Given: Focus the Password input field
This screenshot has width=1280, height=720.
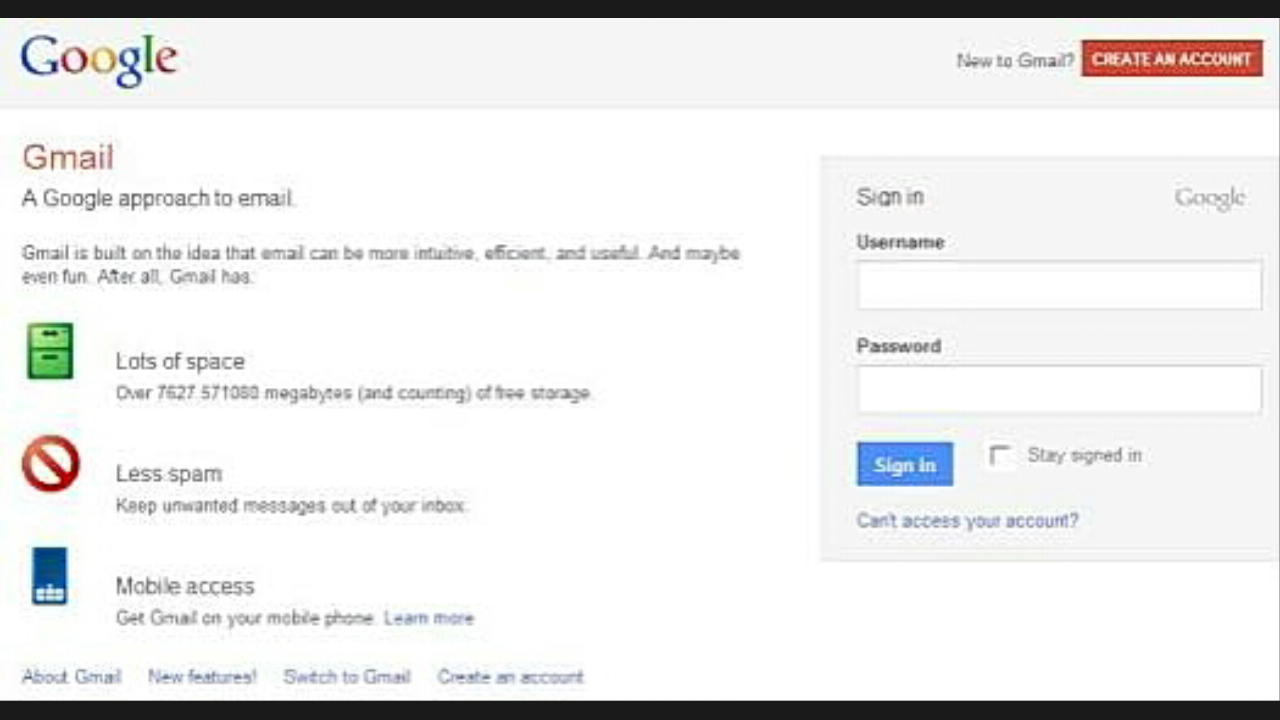Looking at the screenshot, I should (1058, 390).
